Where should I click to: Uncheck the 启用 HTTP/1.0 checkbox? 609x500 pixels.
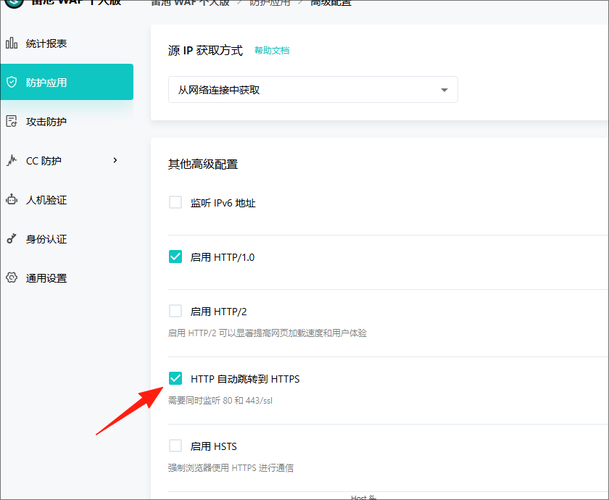pos(176,257)
